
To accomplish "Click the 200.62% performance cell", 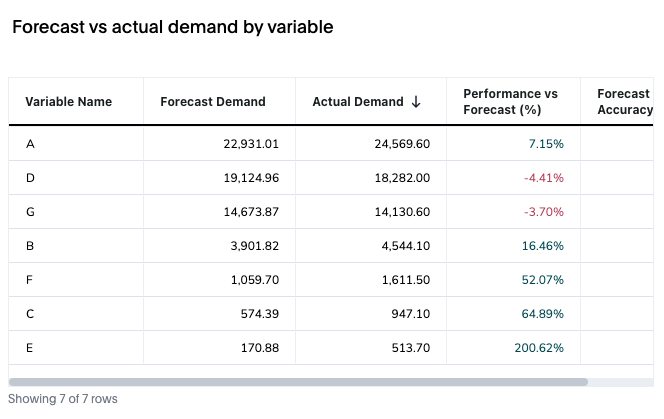I will click(540, 348).
